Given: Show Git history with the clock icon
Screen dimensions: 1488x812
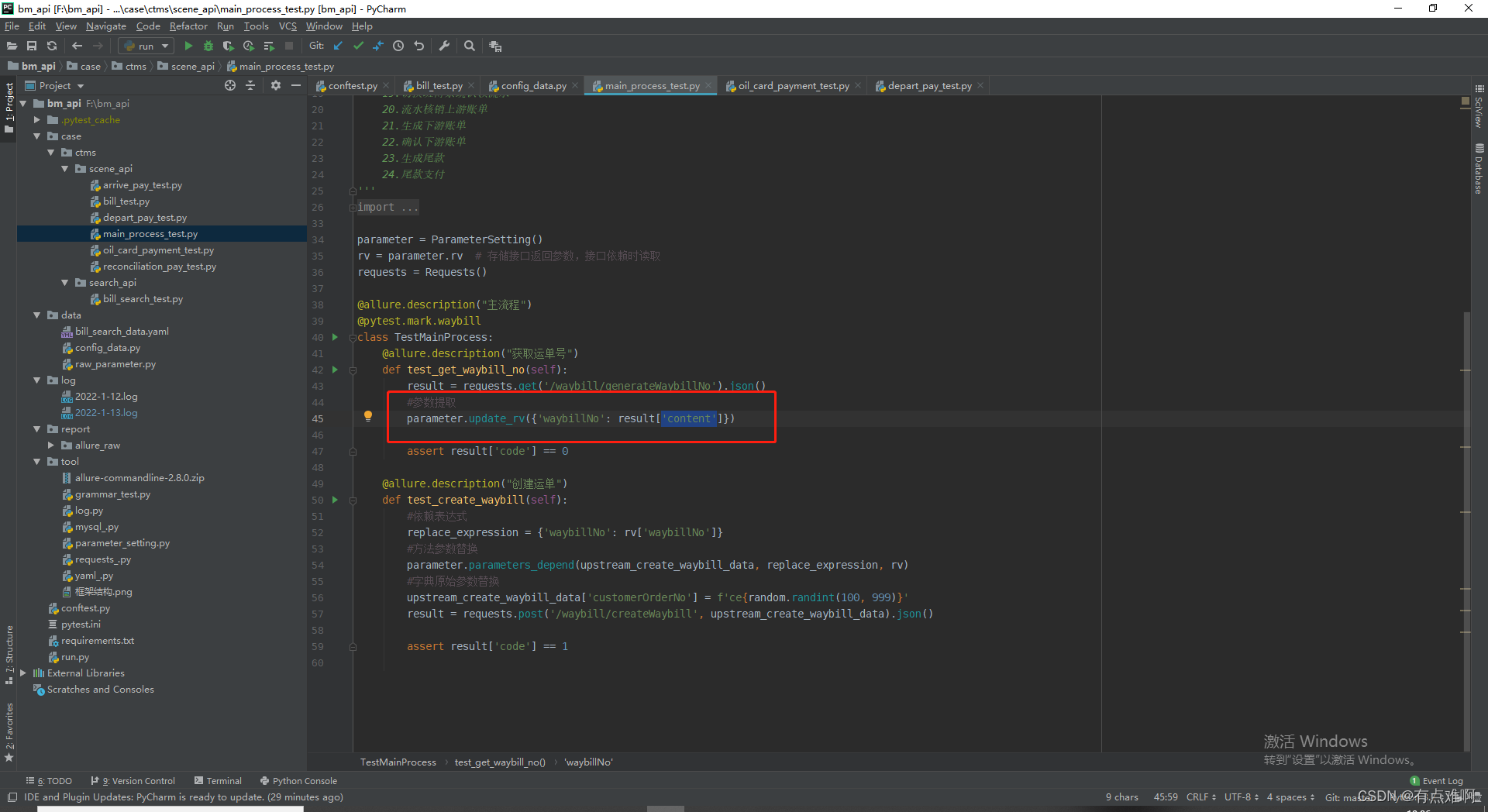Looking at the screenshot, I should pyautogui.click(x=398, y=46).
